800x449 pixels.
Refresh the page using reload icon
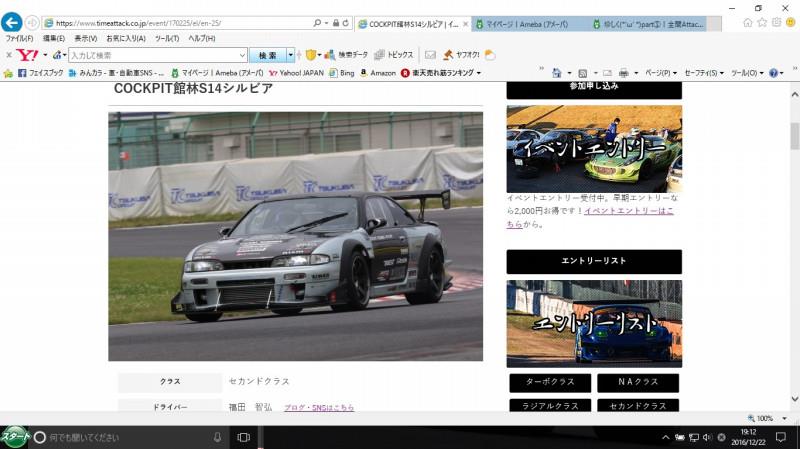coord(345,23)
